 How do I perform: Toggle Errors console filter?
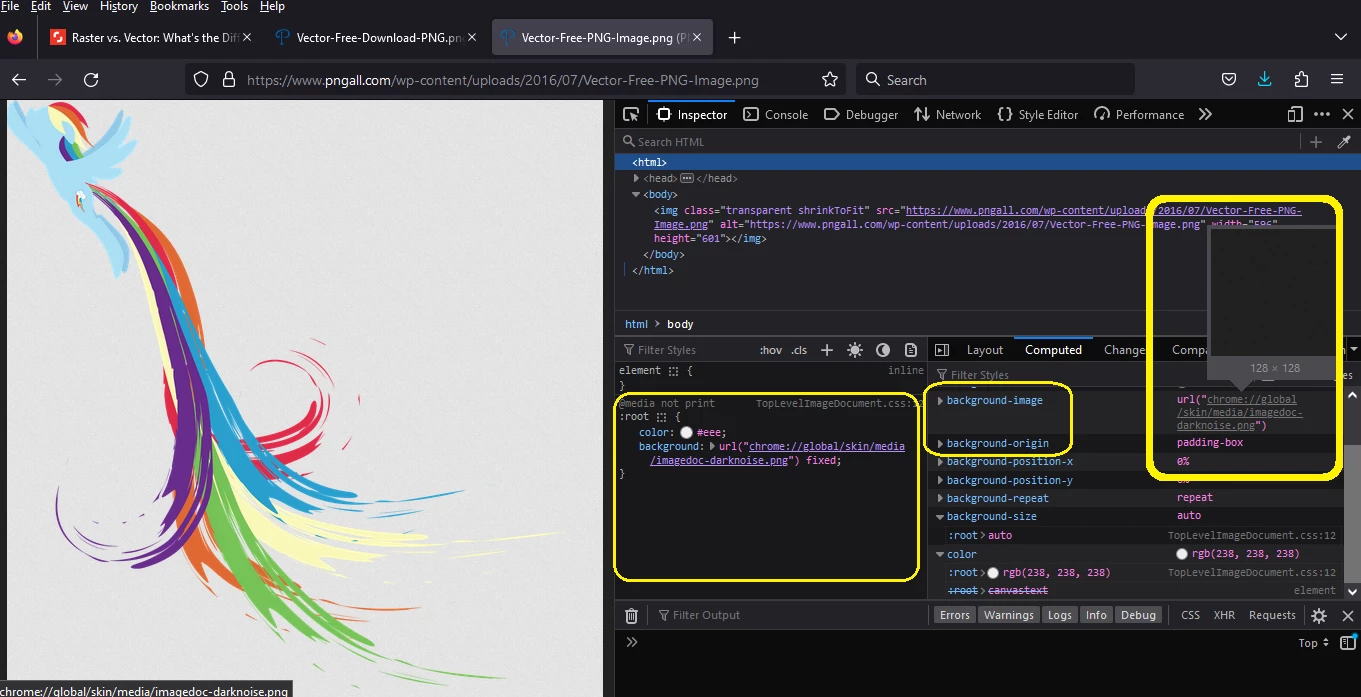click(x=955, y=615)
